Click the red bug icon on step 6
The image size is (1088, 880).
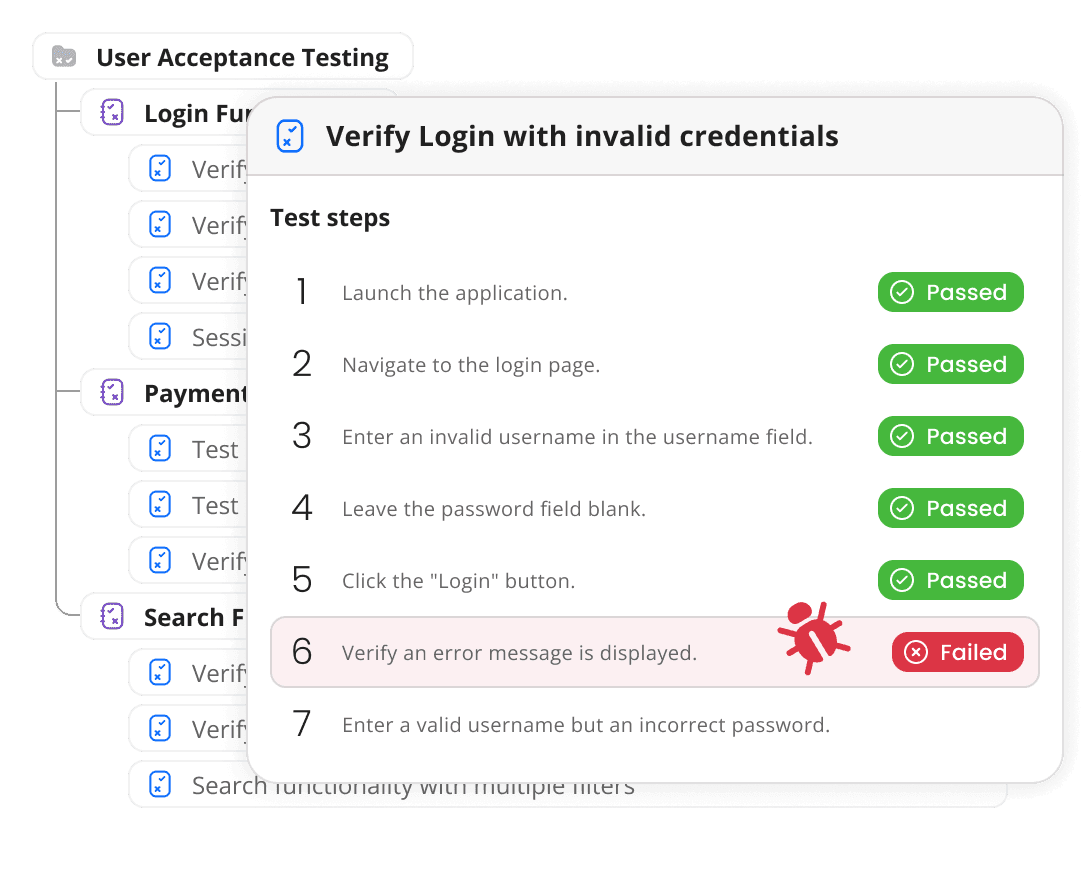[814, 637]
